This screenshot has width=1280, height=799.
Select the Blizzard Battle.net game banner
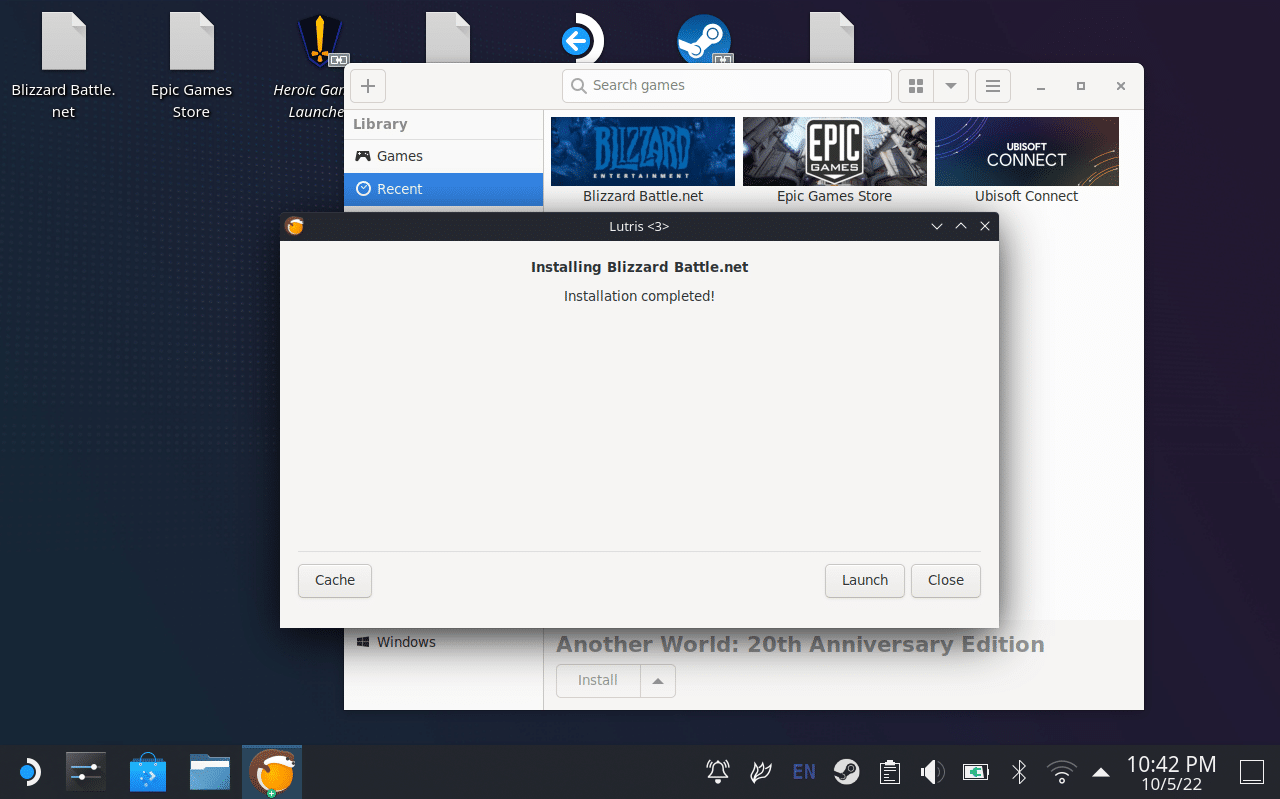point(643,151)
